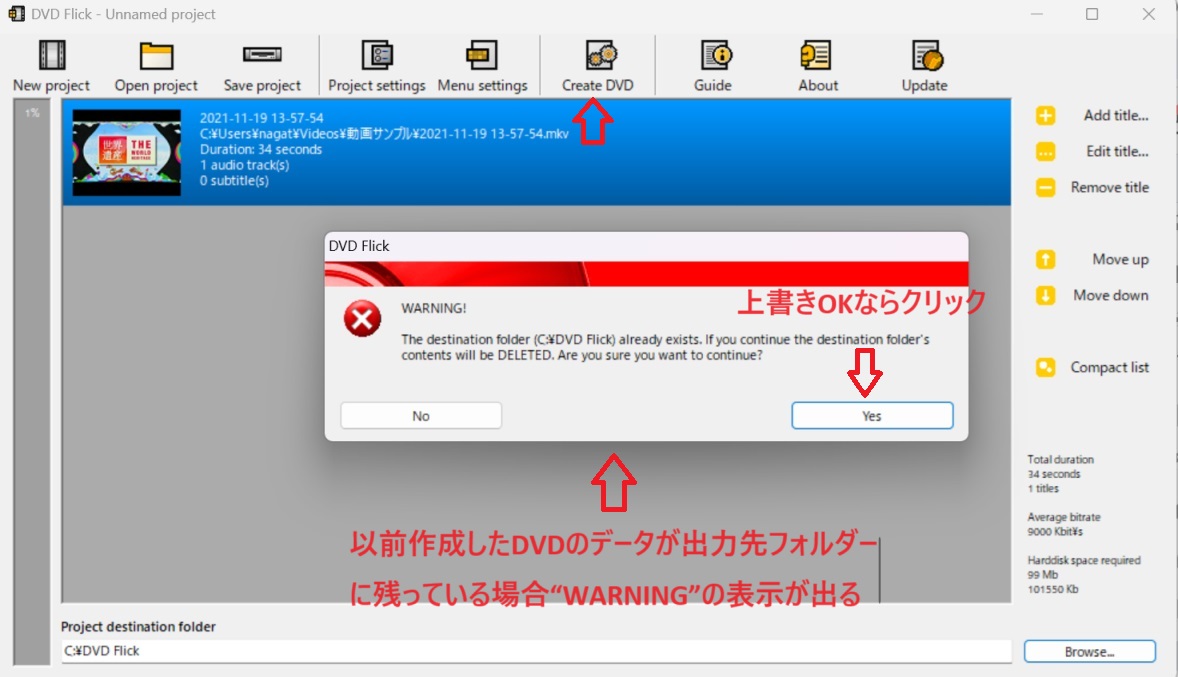Click Project destination folder path field

tap(536, 651)
